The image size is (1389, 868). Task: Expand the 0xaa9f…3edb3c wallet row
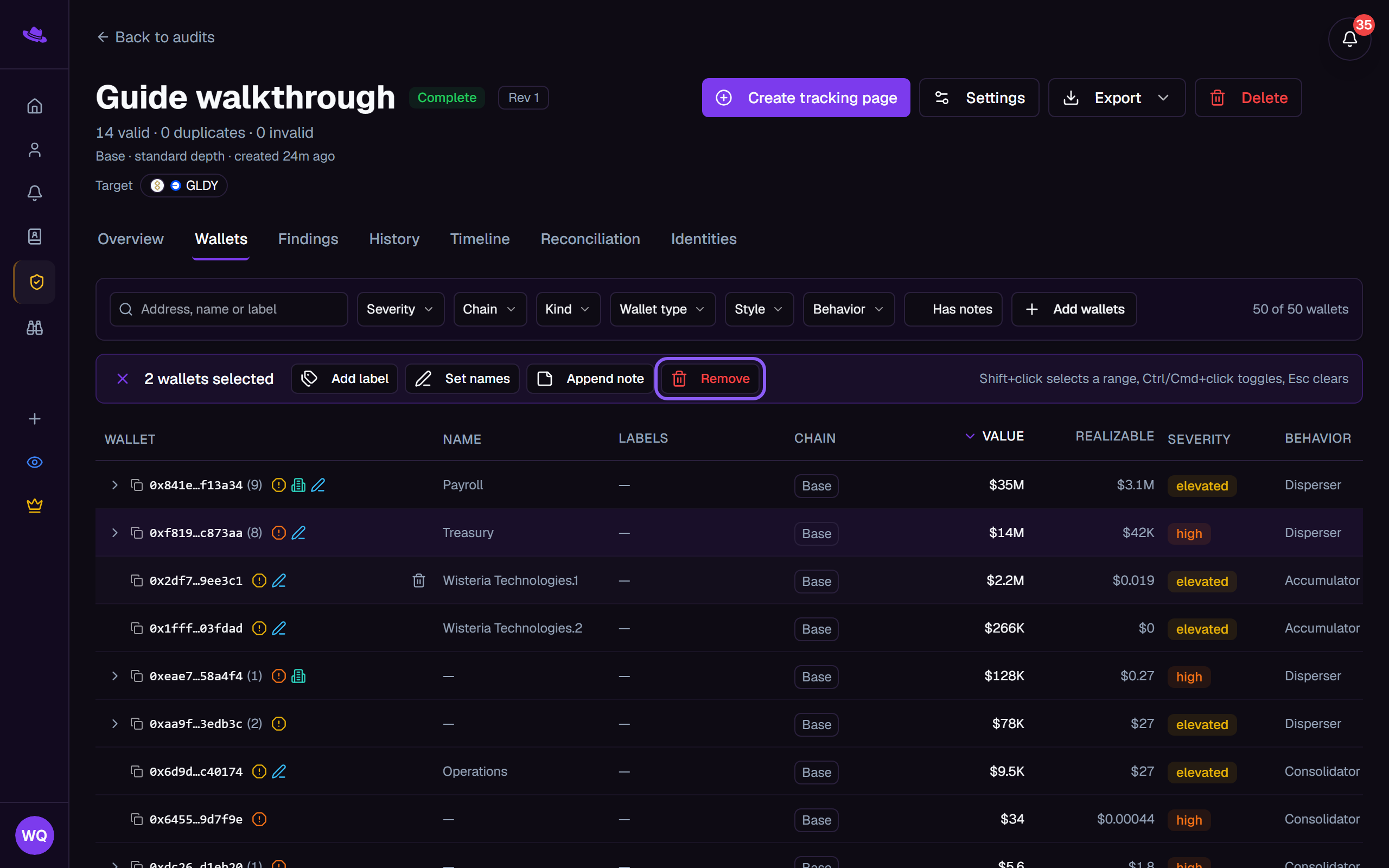[115, 724]
